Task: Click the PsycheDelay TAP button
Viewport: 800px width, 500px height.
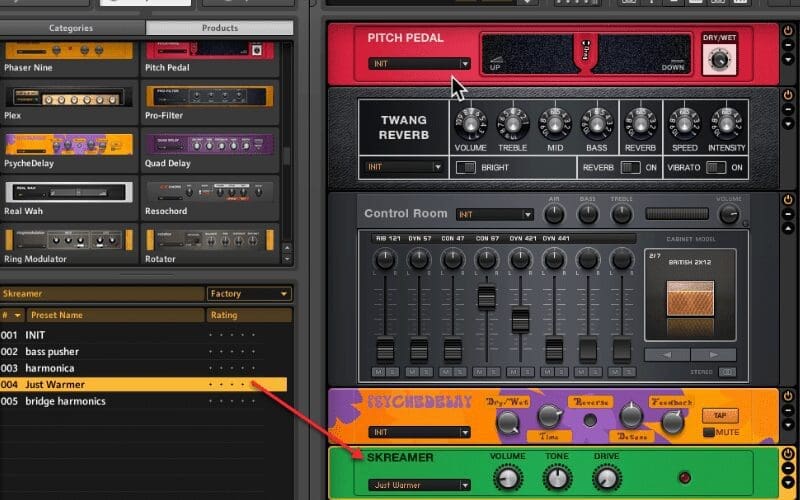Action: pyautogui.click(x=720, y=415)
